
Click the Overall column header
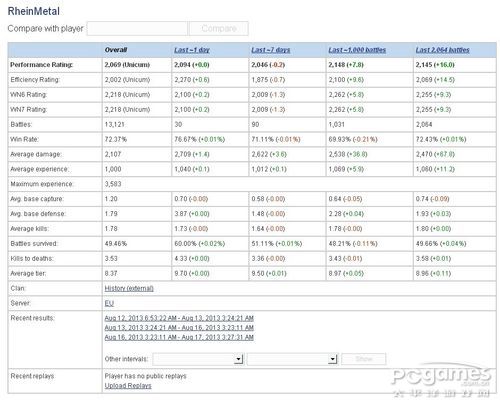tap(116, 50)
